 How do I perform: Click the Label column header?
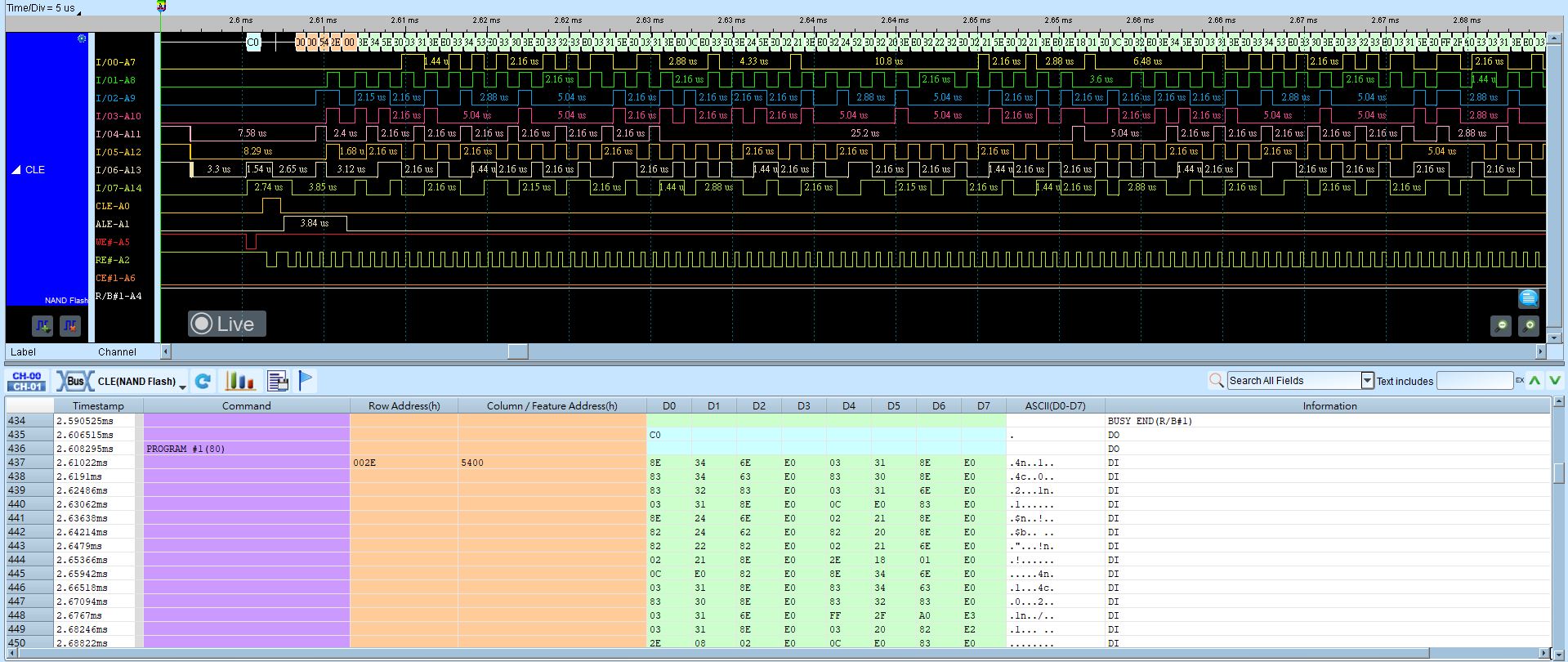pos(23,352)
